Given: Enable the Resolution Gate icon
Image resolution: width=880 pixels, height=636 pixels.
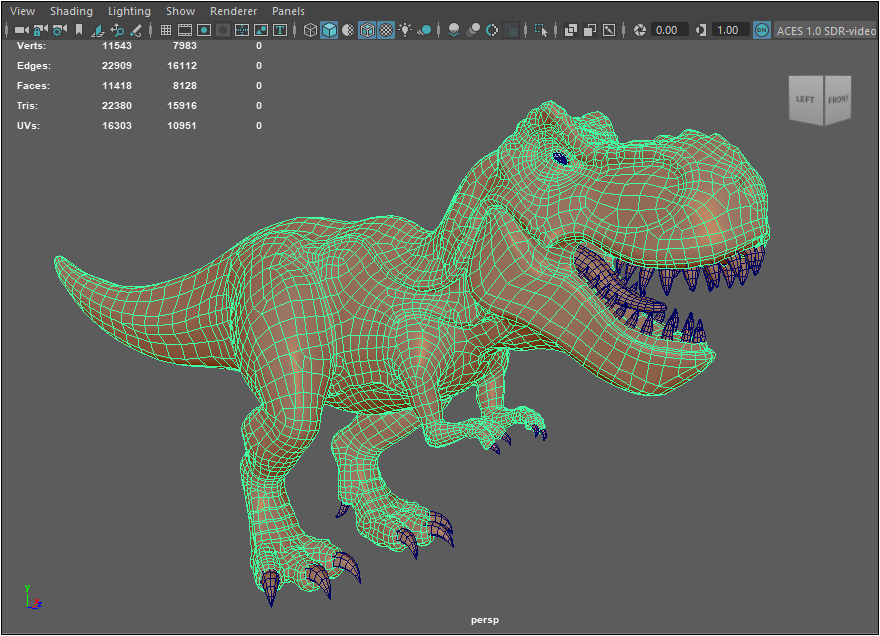Looking at the screenshot, I should (x=204, y=30).
